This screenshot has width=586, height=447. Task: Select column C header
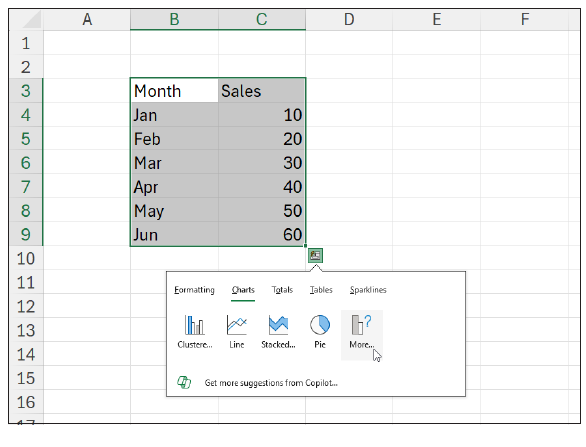coord(262,19)
